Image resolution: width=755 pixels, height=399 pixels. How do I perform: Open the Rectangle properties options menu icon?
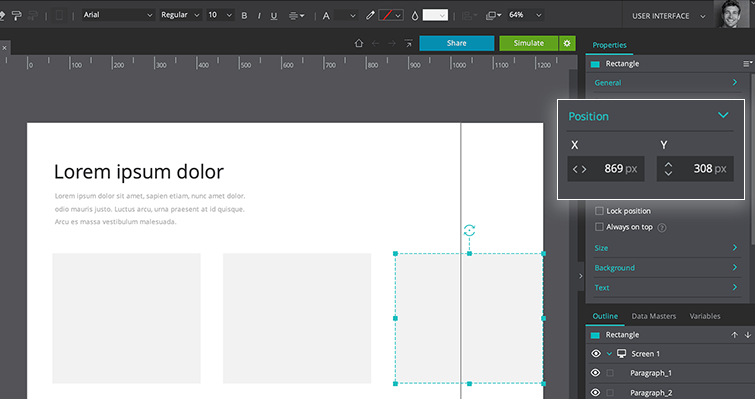[747, 64]
